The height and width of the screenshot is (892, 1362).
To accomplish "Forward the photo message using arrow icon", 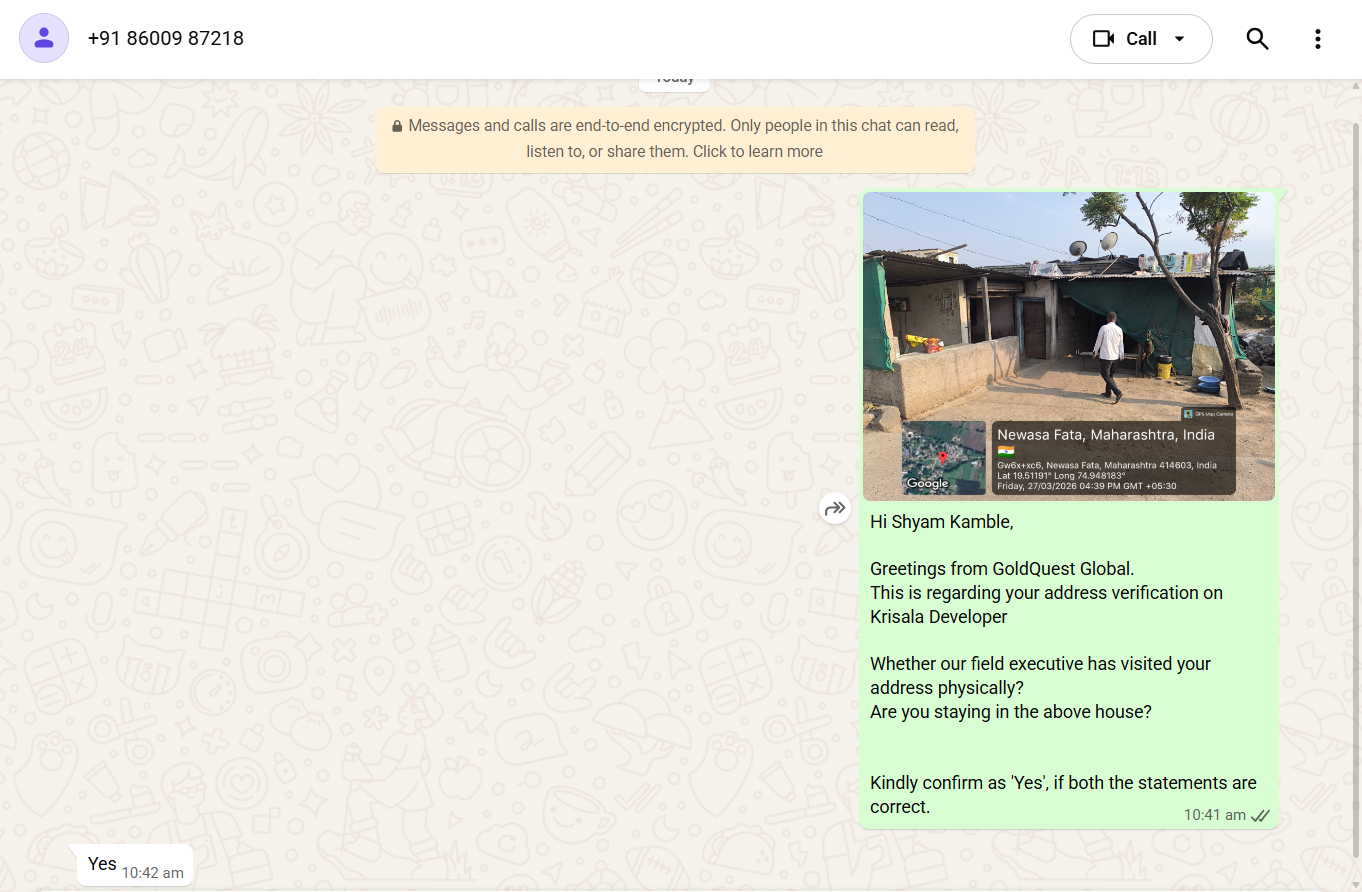I will pyautogui.click(x=835, y=509).
